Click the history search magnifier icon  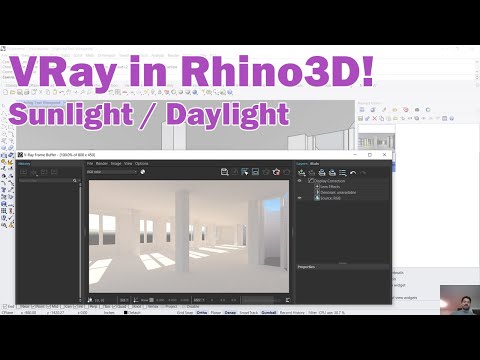tap(75, 180)
